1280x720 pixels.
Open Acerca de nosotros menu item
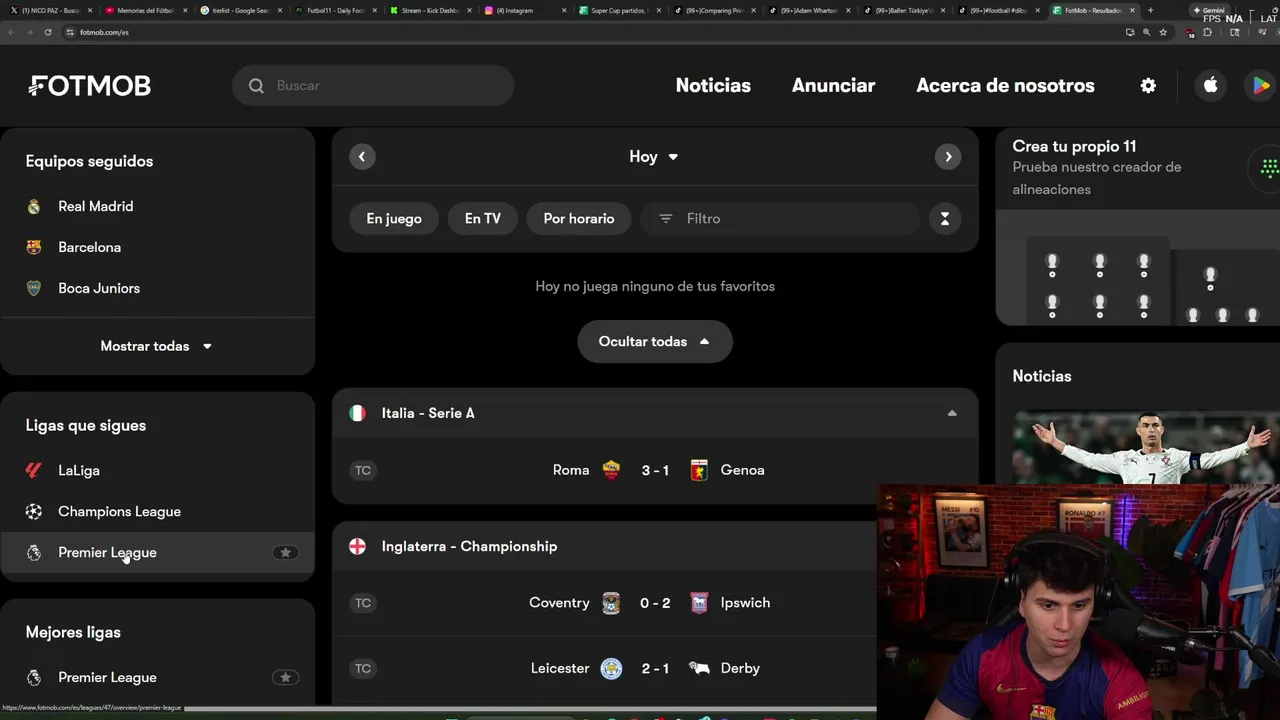point(1005,86)
